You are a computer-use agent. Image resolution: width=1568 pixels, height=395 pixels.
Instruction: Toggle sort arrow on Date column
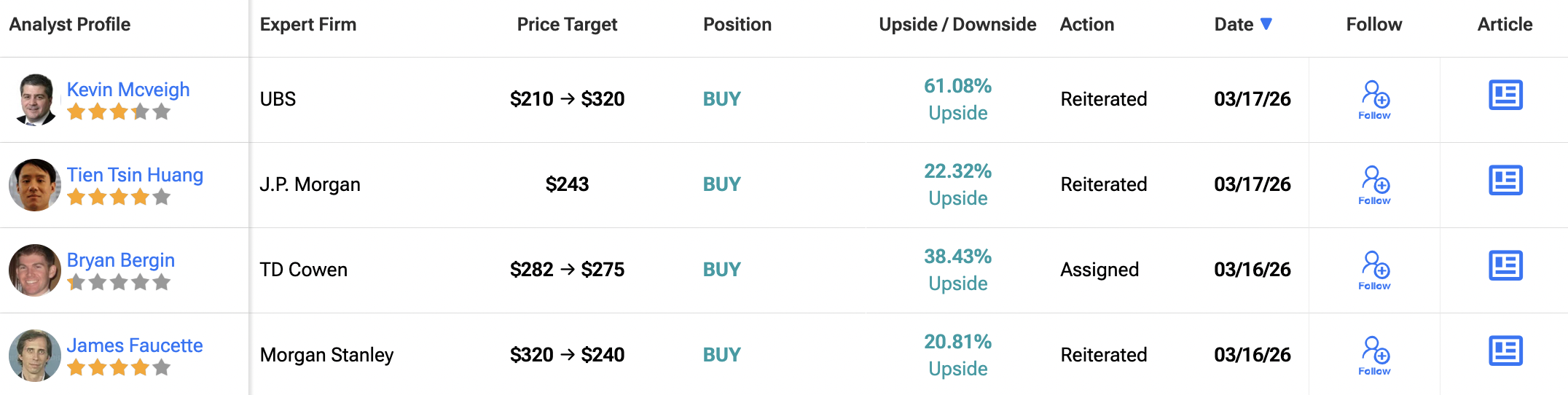click(1266, 24)
